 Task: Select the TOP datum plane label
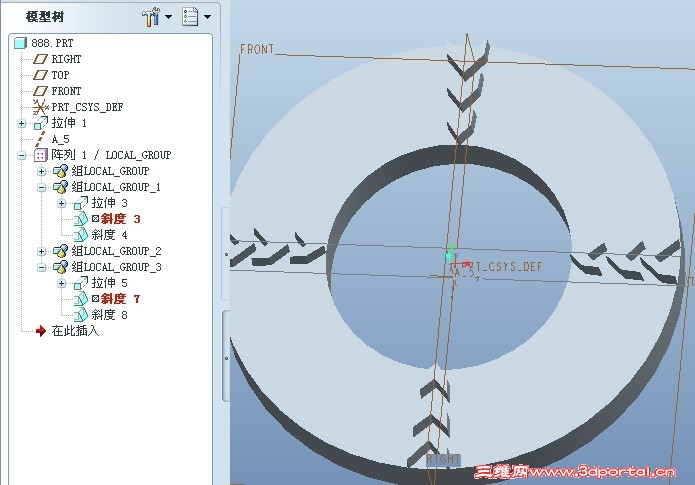click(60, 75)
